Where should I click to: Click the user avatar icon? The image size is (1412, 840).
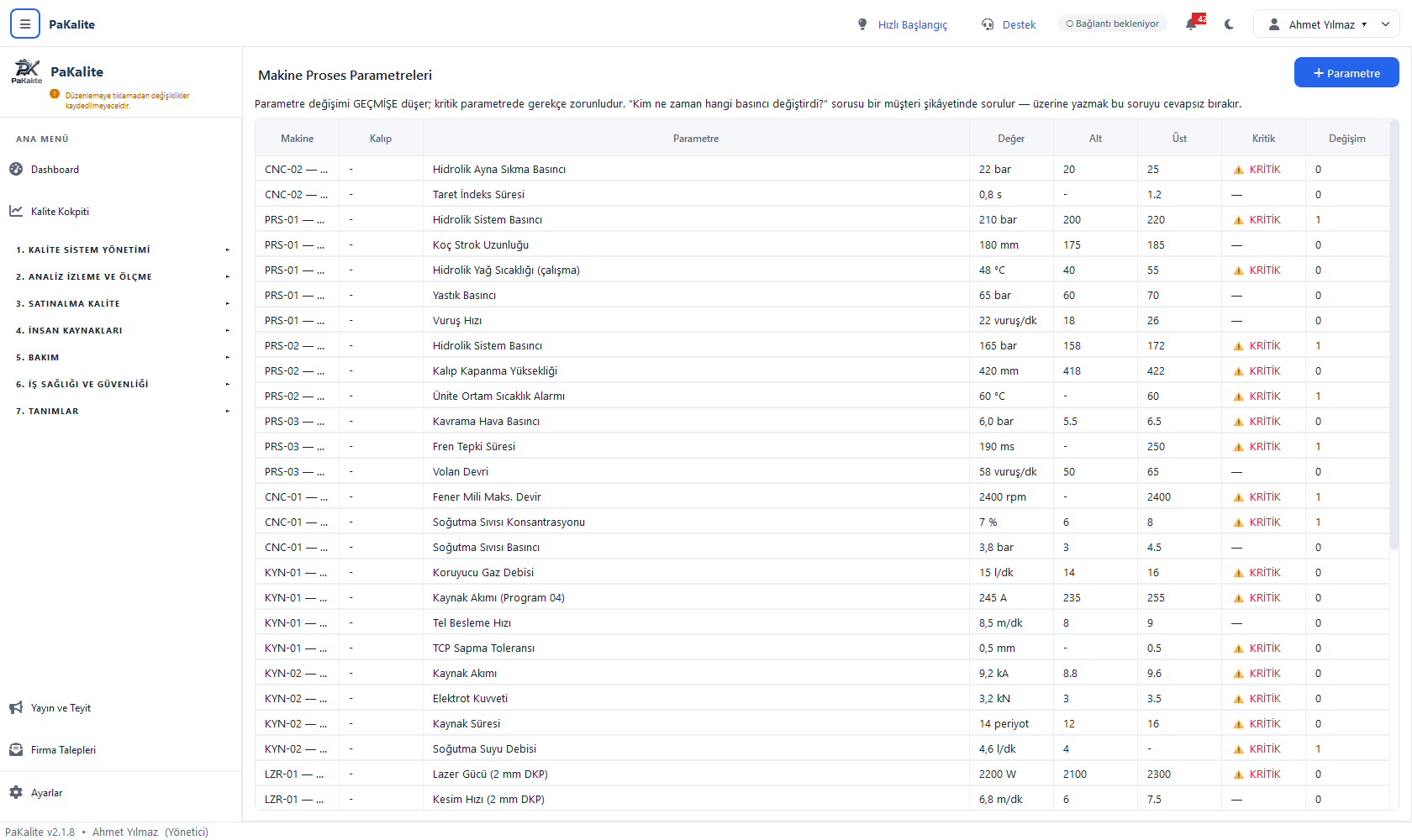1274,24
